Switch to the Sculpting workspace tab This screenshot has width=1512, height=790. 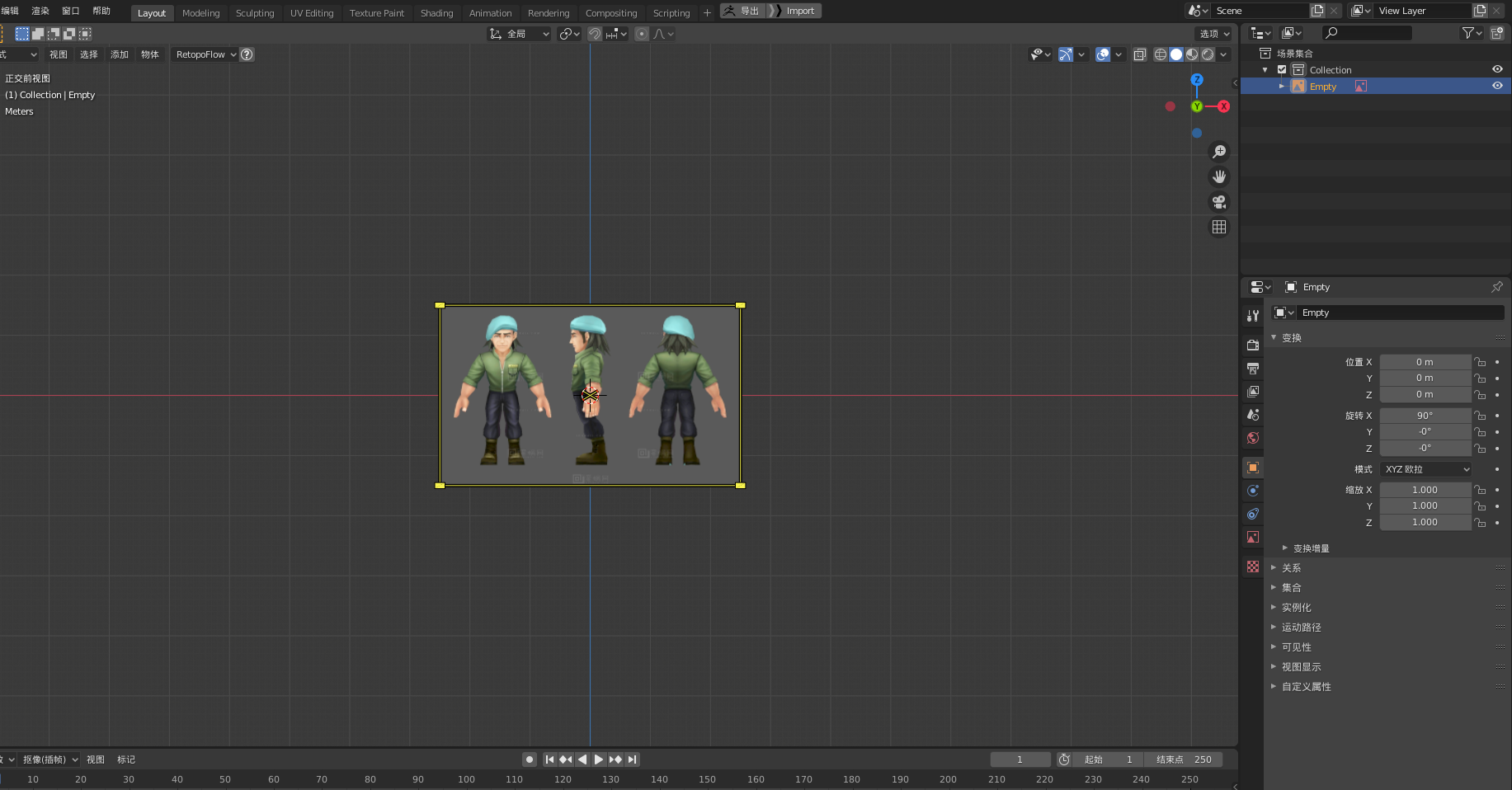pos(255,13)
